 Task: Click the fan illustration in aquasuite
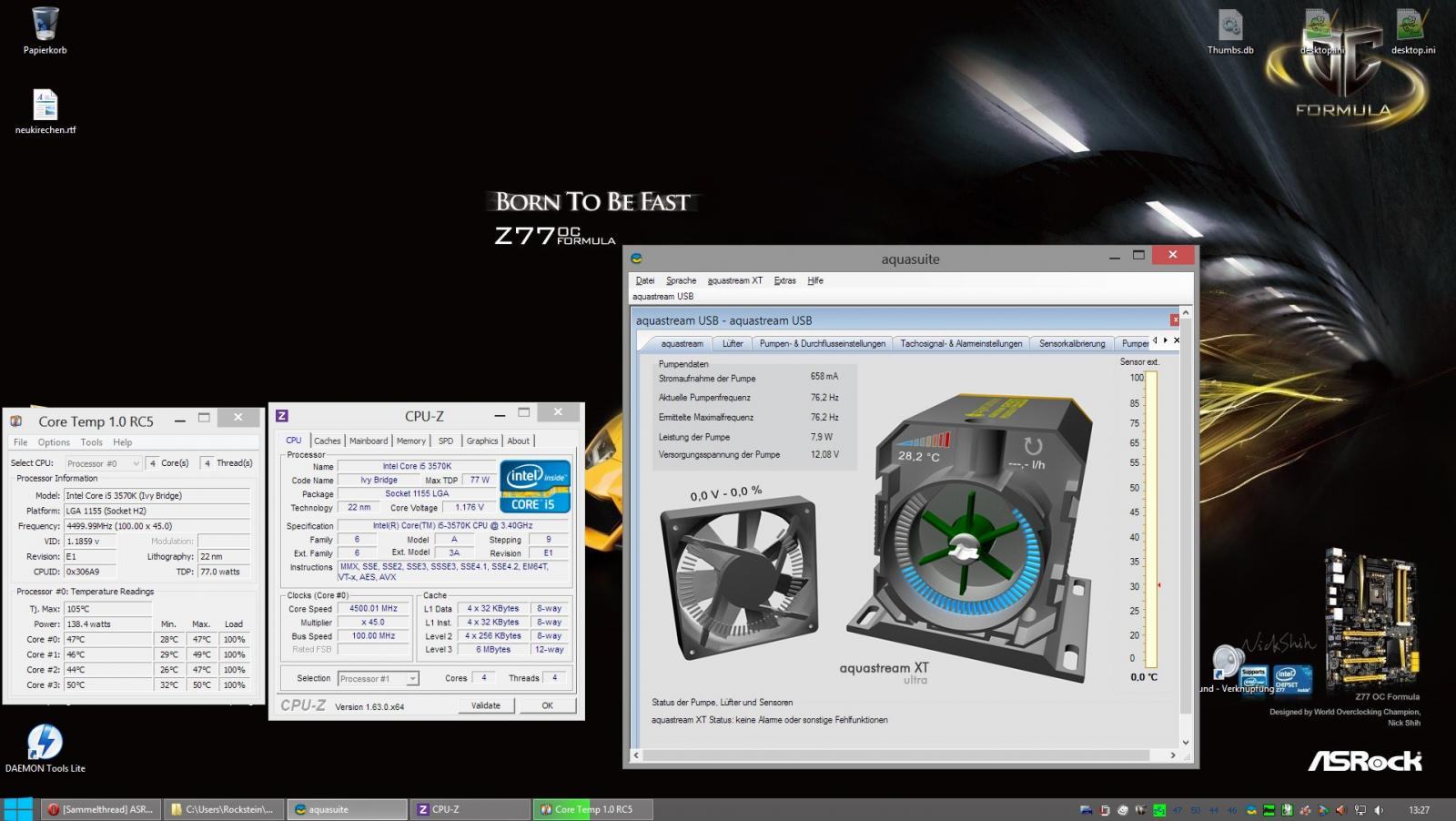point(739,578)
